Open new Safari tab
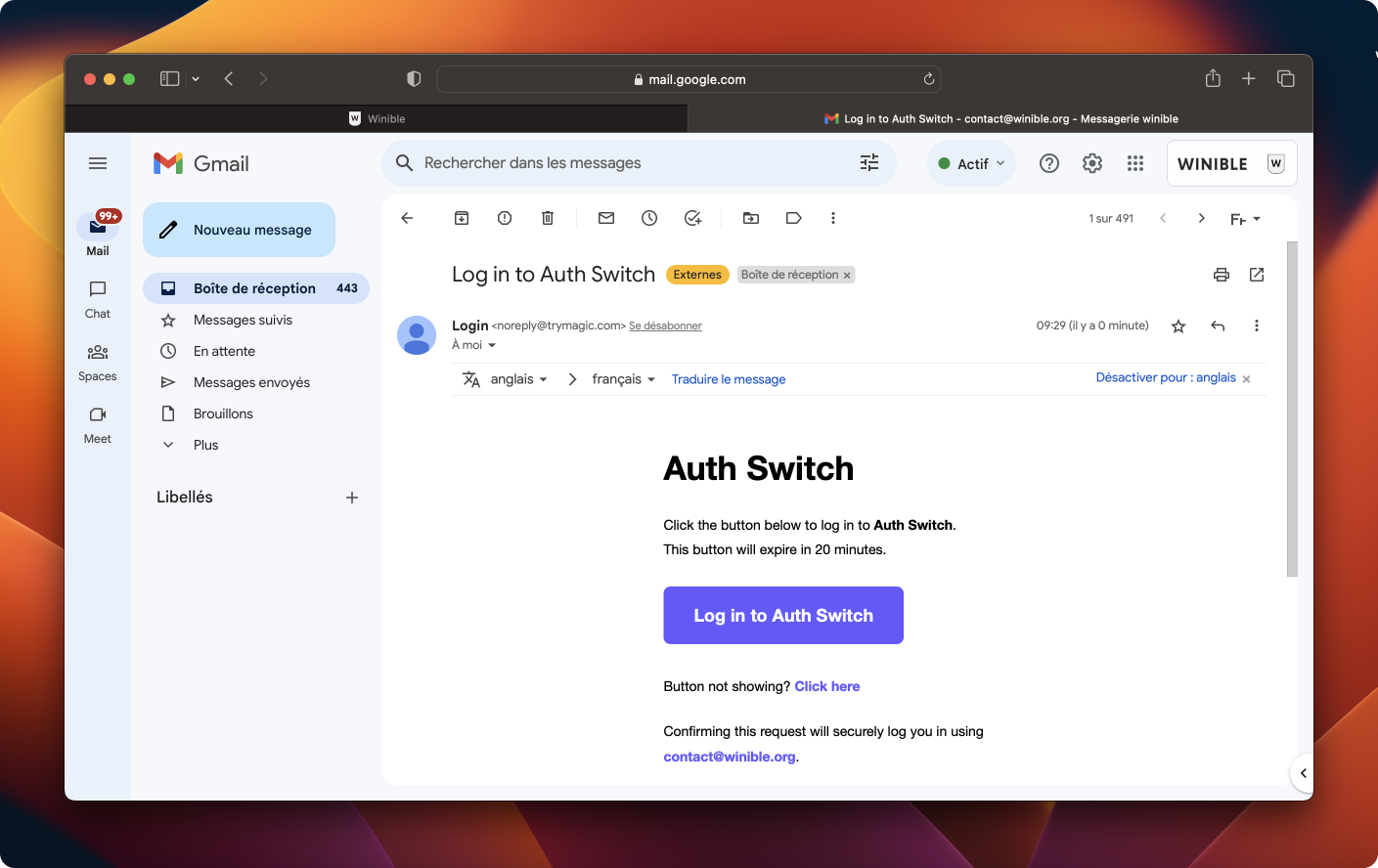 [x=1249, y=79]
